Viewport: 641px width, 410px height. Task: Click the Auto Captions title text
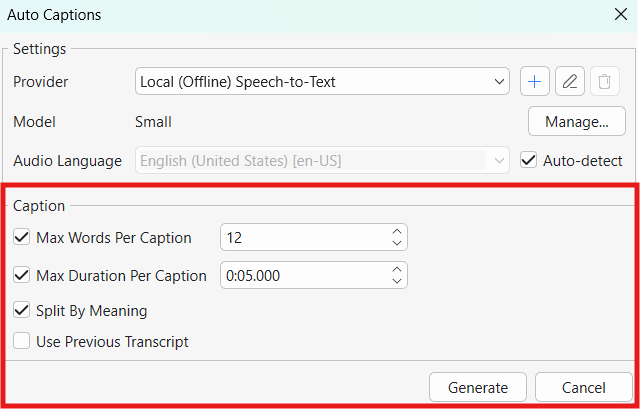(x=54, y=15)
